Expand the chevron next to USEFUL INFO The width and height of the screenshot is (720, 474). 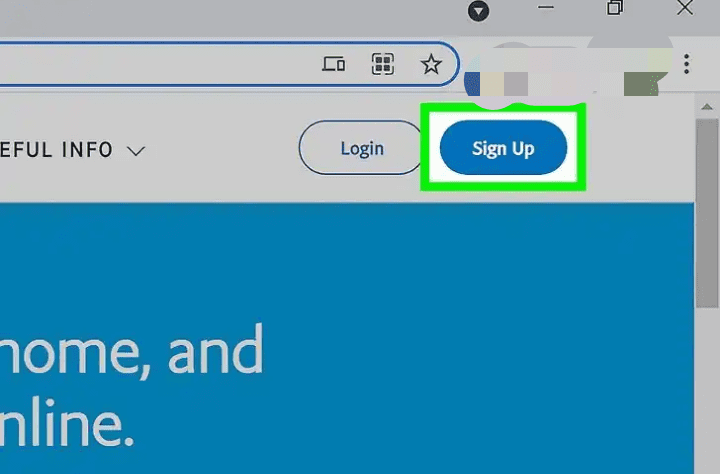[x=136, y=151]
